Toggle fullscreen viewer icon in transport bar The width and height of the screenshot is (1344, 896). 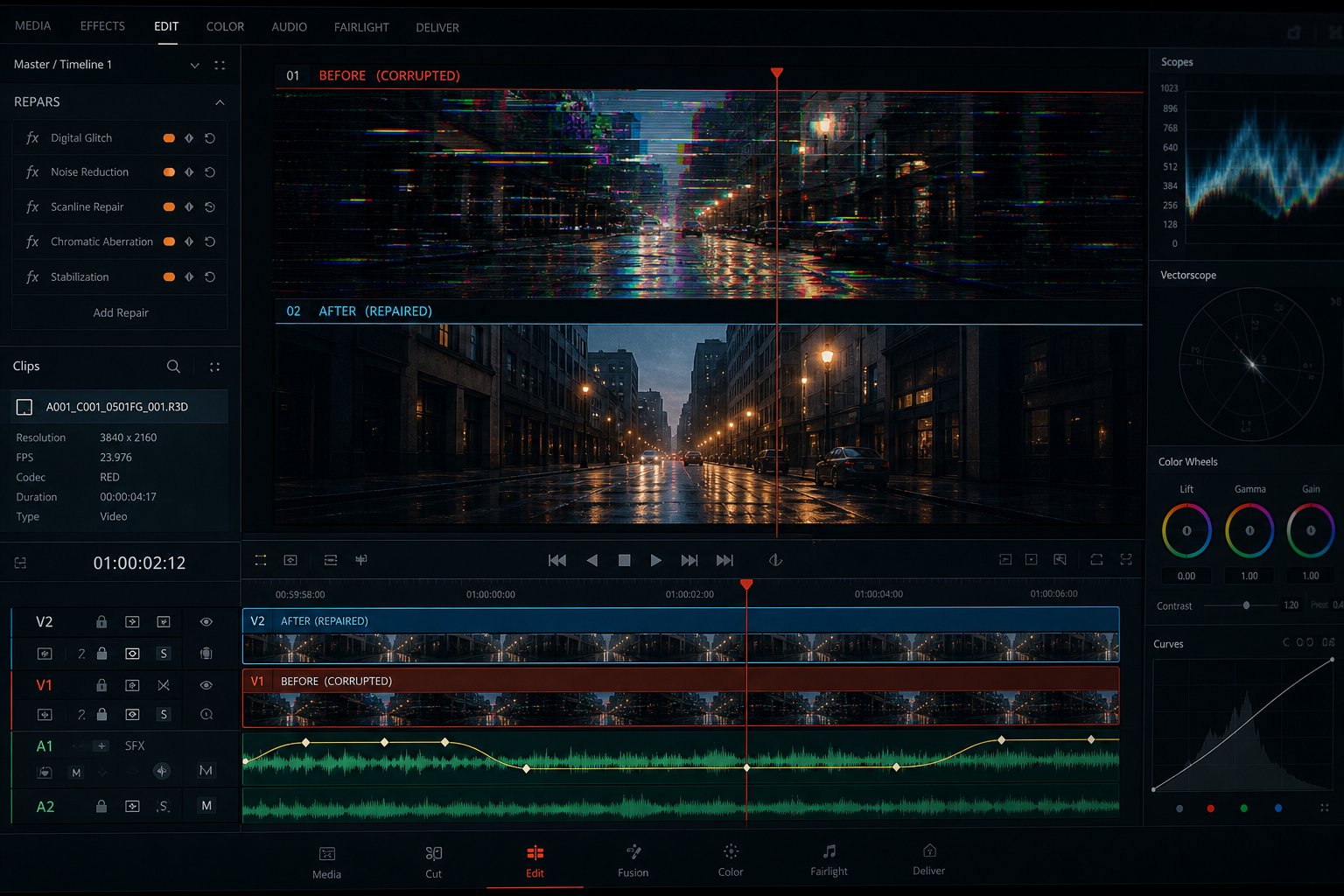click(1126, 559)
